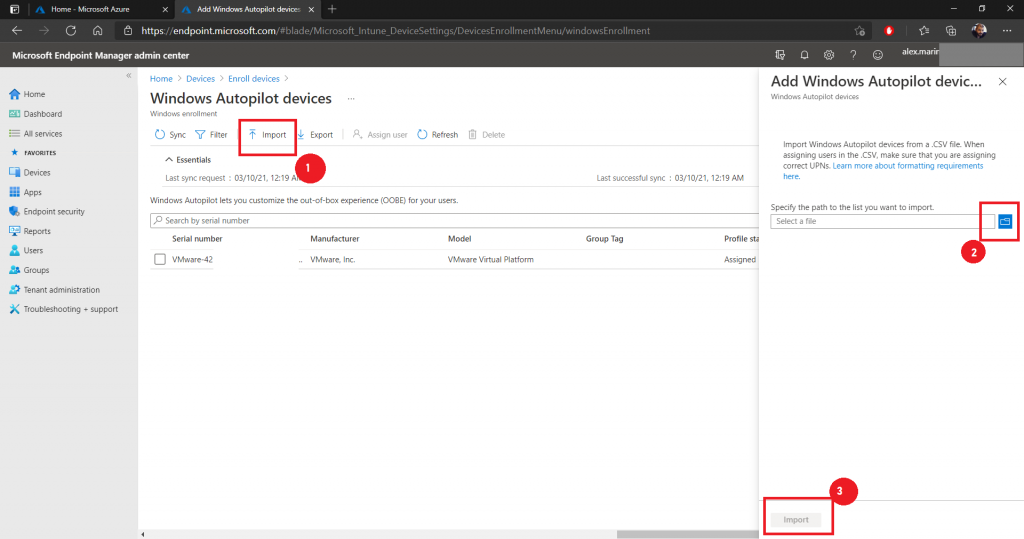The image size is (1024, 539).
Task: Select the VMware Virtual Platform model cell
Action: 490,259
